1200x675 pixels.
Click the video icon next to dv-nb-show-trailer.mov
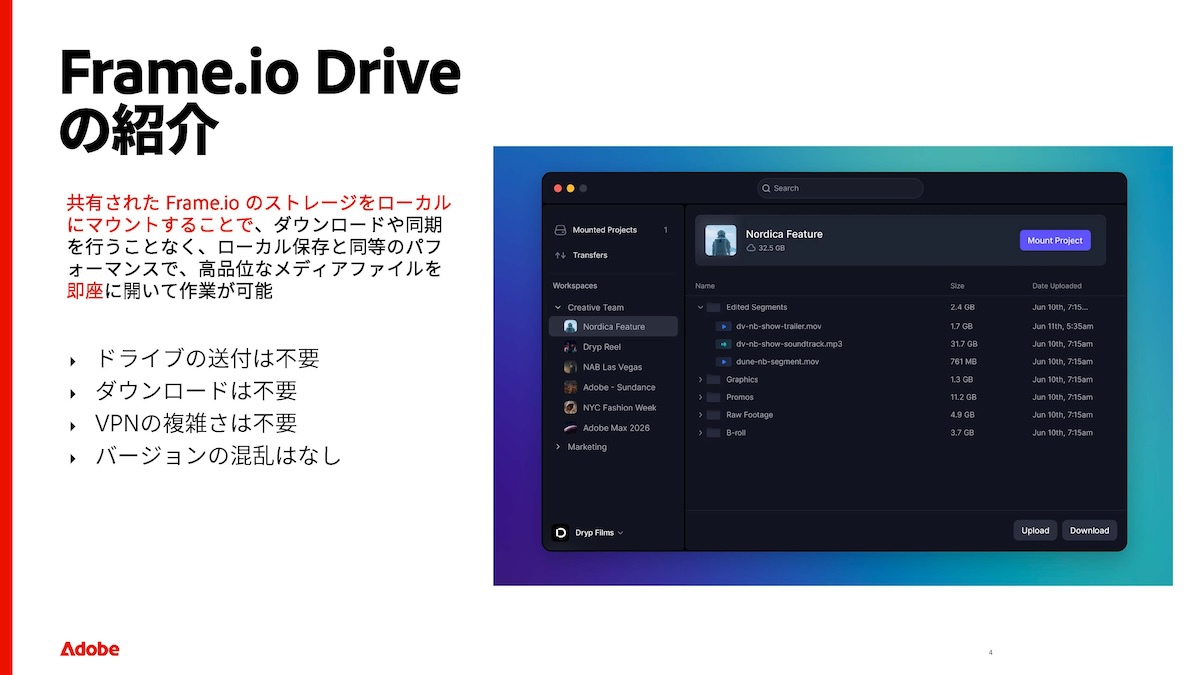(724, 326)
